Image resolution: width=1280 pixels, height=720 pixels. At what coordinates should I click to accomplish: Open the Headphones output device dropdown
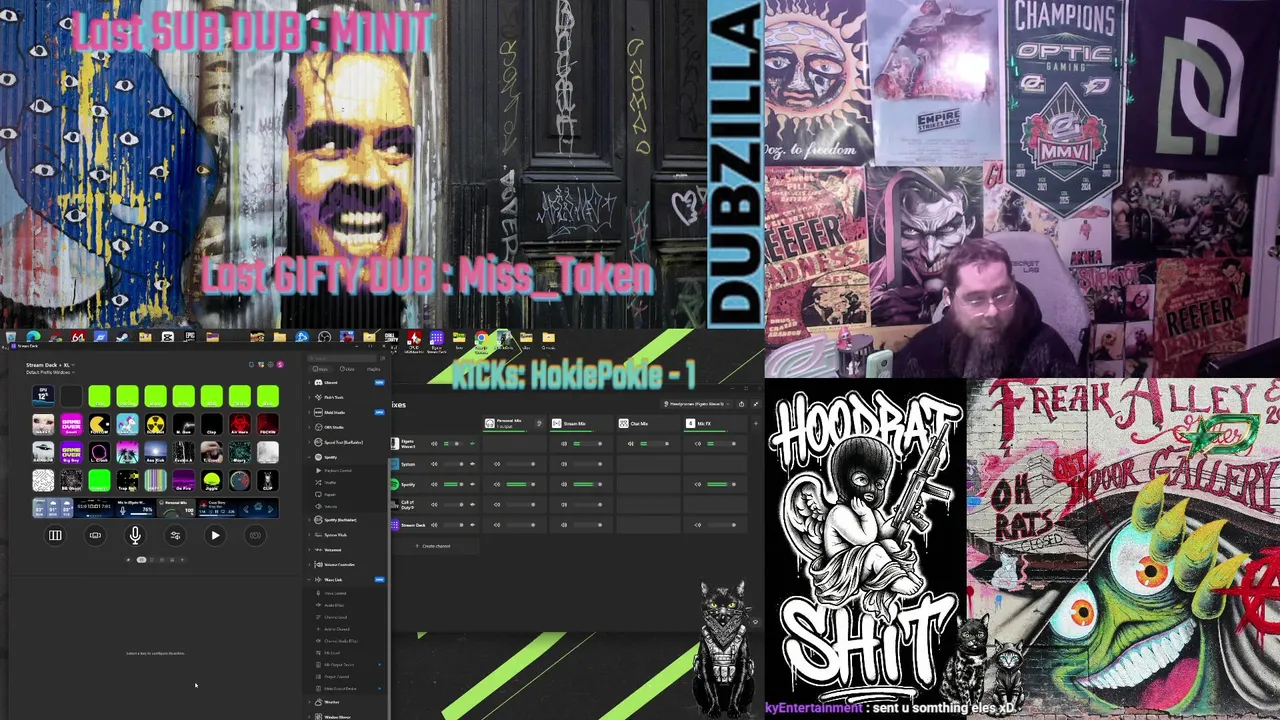(x=696, y=404)
